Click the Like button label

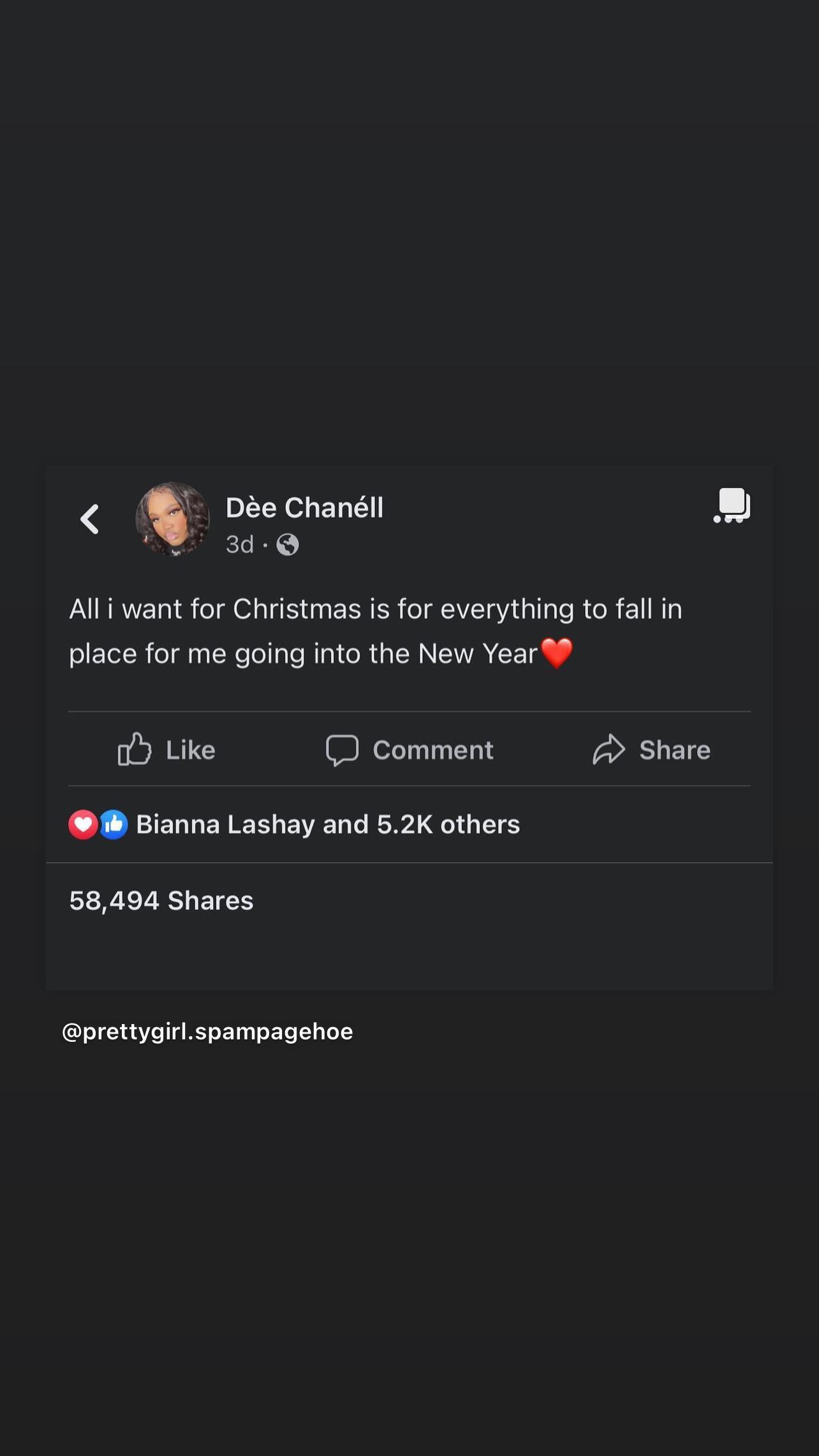click(191, 750)
